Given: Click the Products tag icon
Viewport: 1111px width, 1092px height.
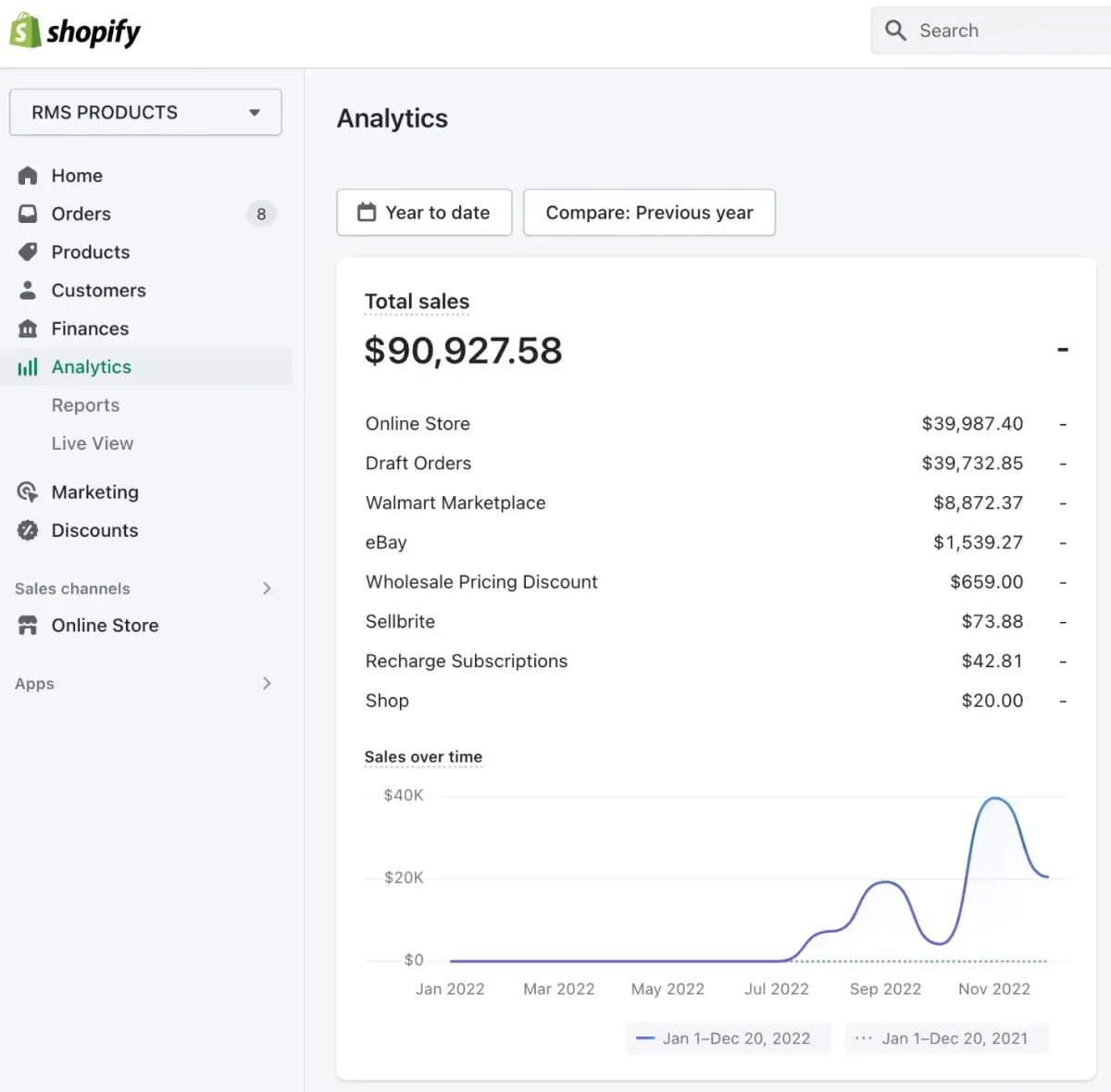Looking at the screenshot, I should tap(28, 252).
